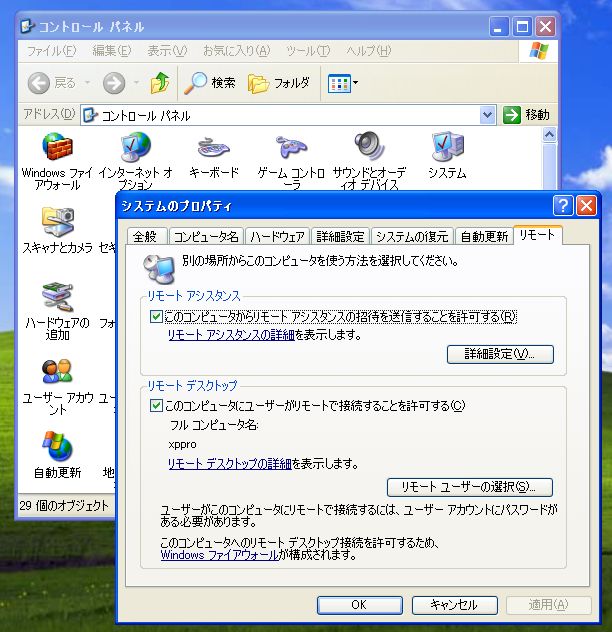Open the リモート デスクトップの詳細 link
Viewport: 612px width, 632px height.
[x=229, y=464]
